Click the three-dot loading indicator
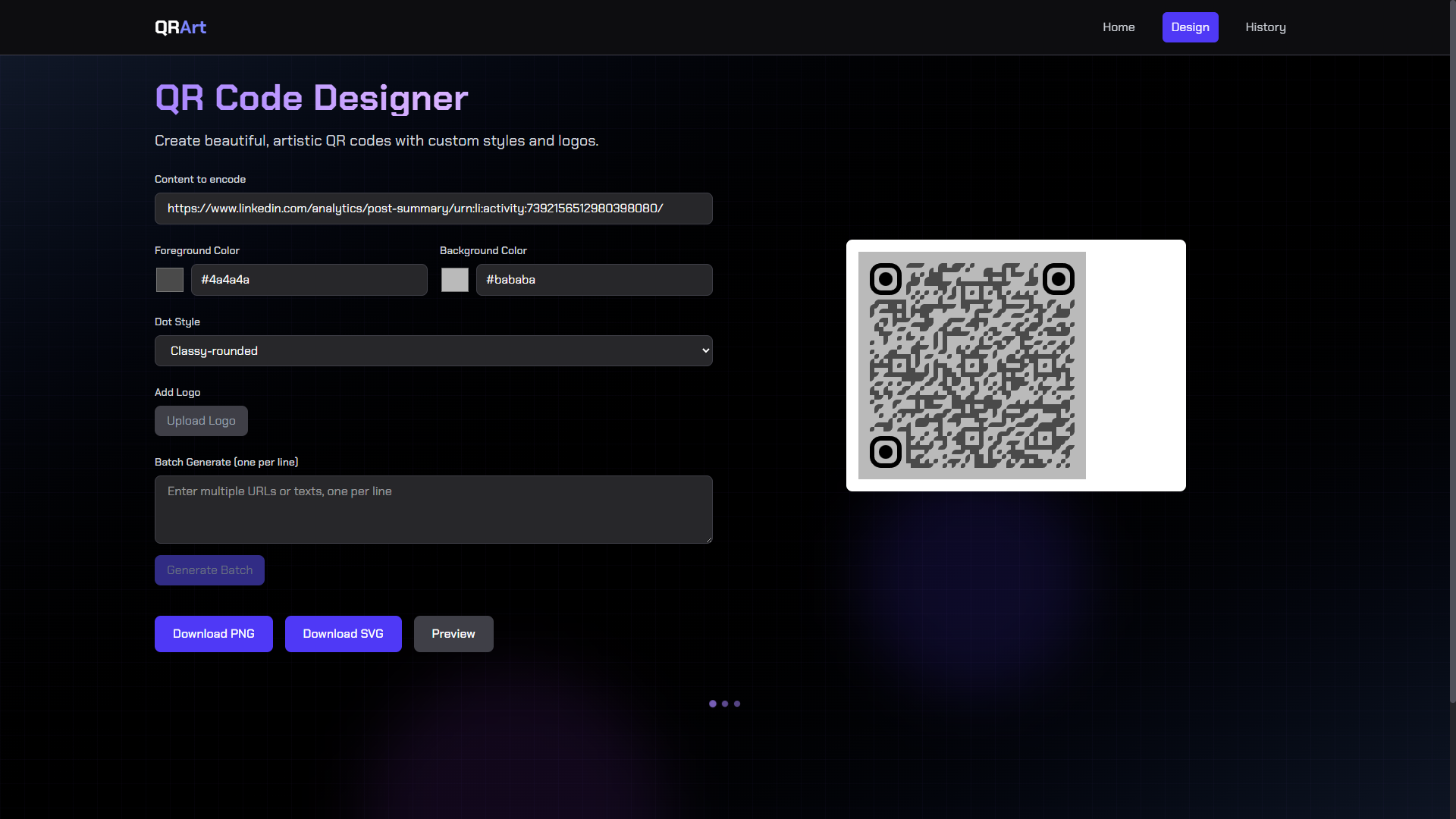 tap(724, 704)
